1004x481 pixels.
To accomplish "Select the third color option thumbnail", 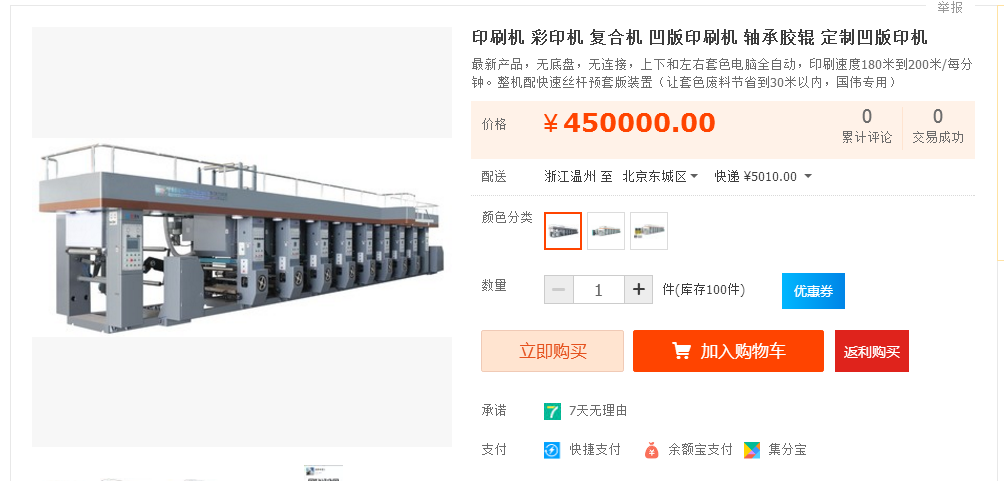I will 649,231.
